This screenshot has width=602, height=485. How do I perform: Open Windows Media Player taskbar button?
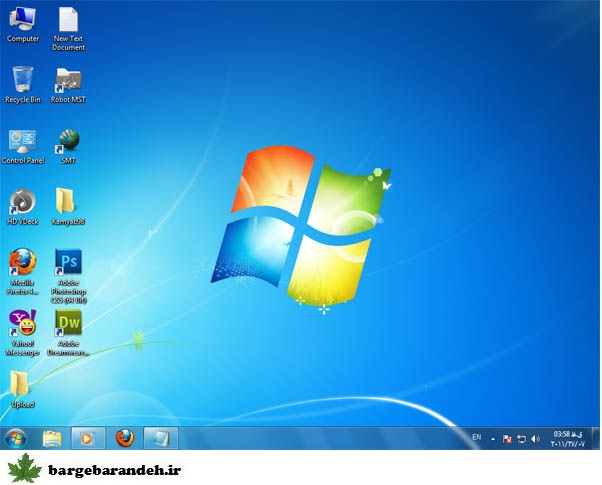(x=88, y=438)
